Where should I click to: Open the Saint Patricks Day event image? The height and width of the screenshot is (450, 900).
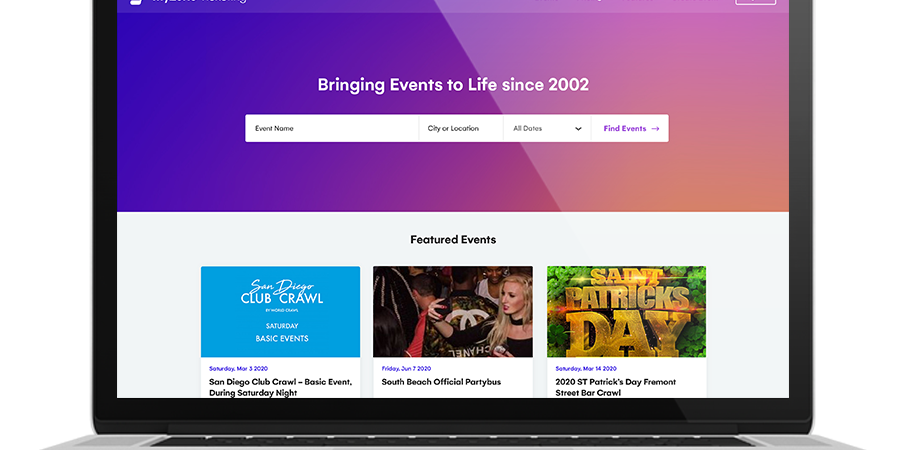pyautogui.click(x=627, y=312)
